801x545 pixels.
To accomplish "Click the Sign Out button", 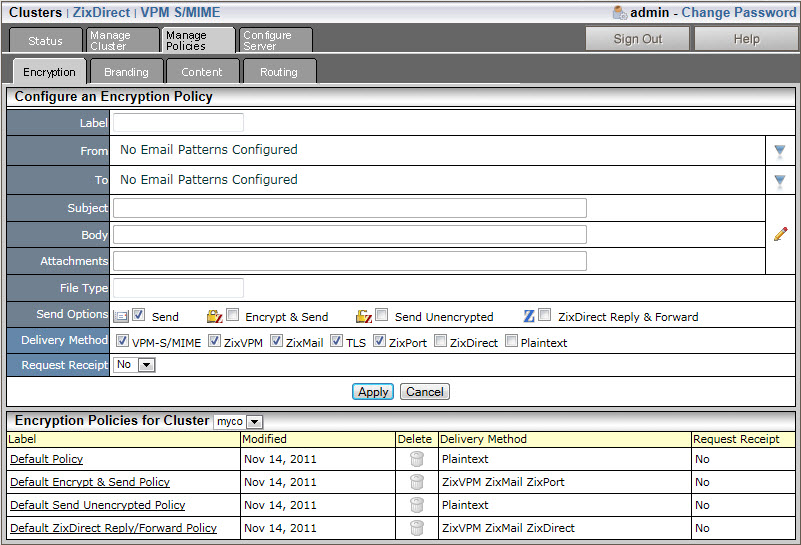I will point(638,39).
